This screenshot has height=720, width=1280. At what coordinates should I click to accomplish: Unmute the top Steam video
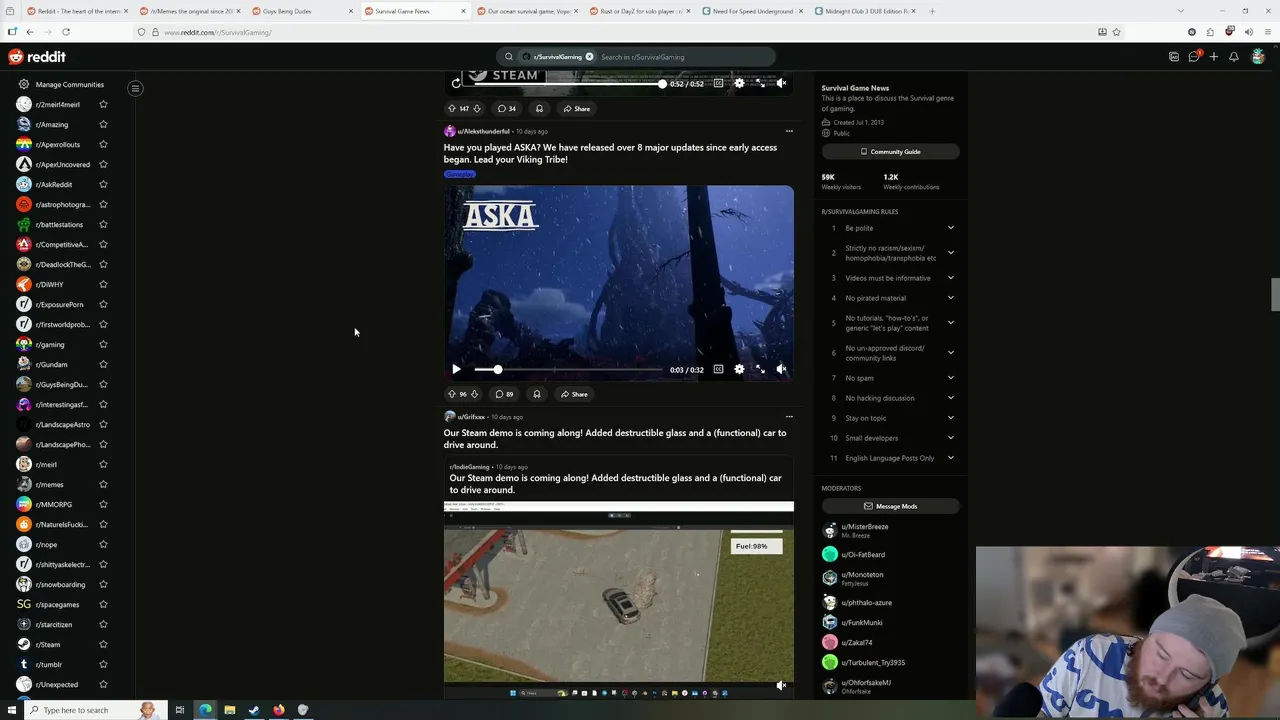781,83
